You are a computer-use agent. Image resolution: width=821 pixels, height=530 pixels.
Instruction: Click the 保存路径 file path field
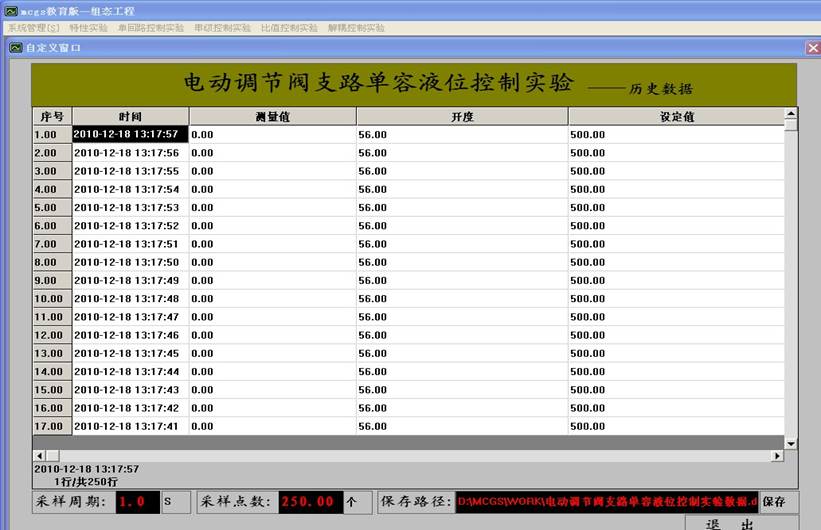pos(606,502)
